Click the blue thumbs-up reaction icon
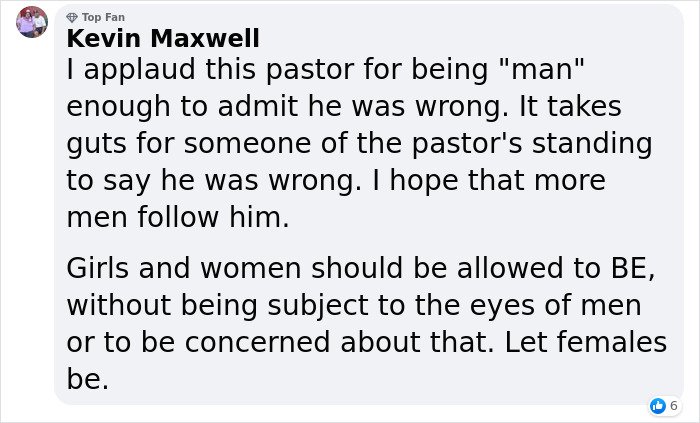The height and width of the screenshot is (423, 700). [x=658, y=406]
